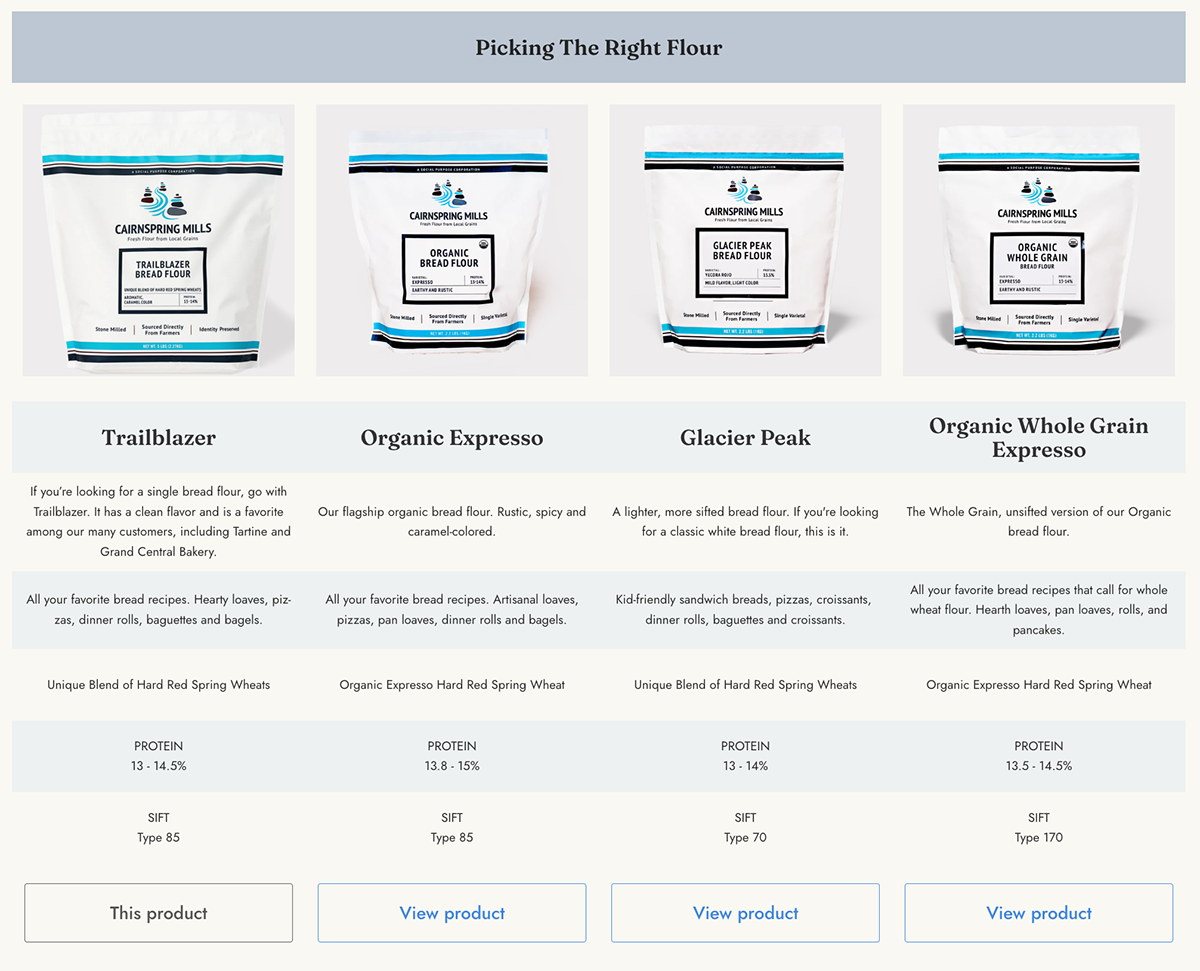
Task: Select the Glacier Peak Bread Flour bag image
Action: (745, 240)
